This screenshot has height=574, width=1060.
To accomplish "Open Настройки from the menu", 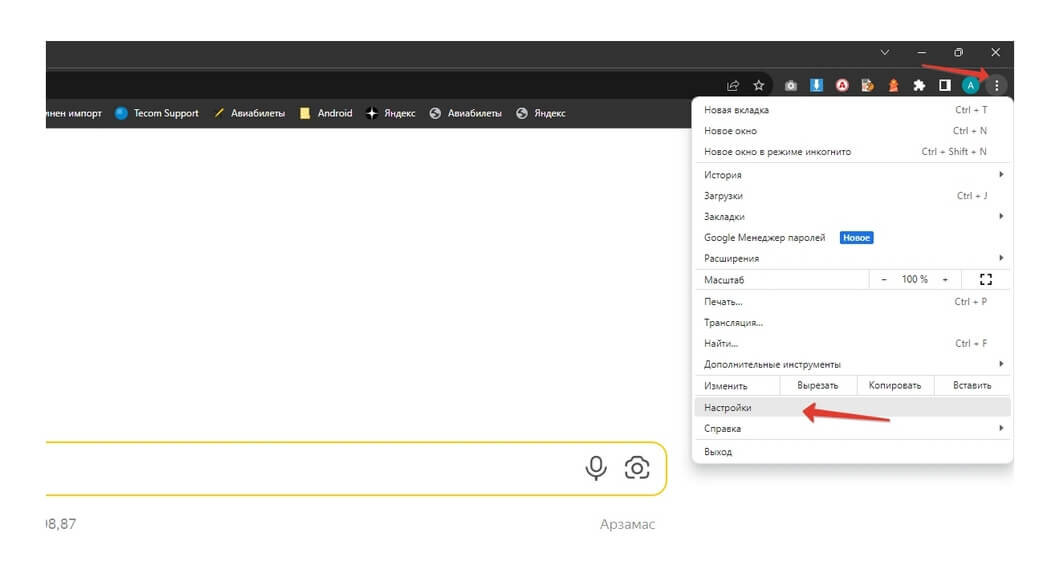I will tap(852, 408).
